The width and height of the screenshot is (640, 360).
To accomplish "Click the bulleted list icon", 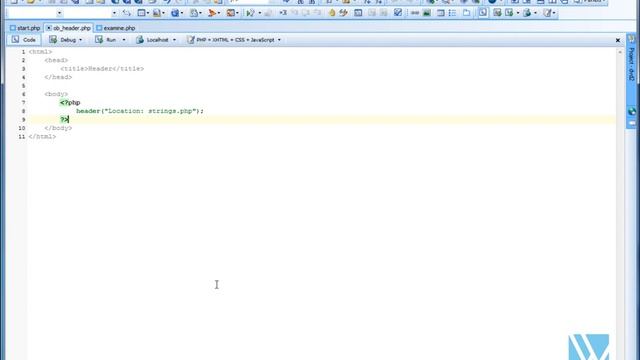I will coord(452,13).
